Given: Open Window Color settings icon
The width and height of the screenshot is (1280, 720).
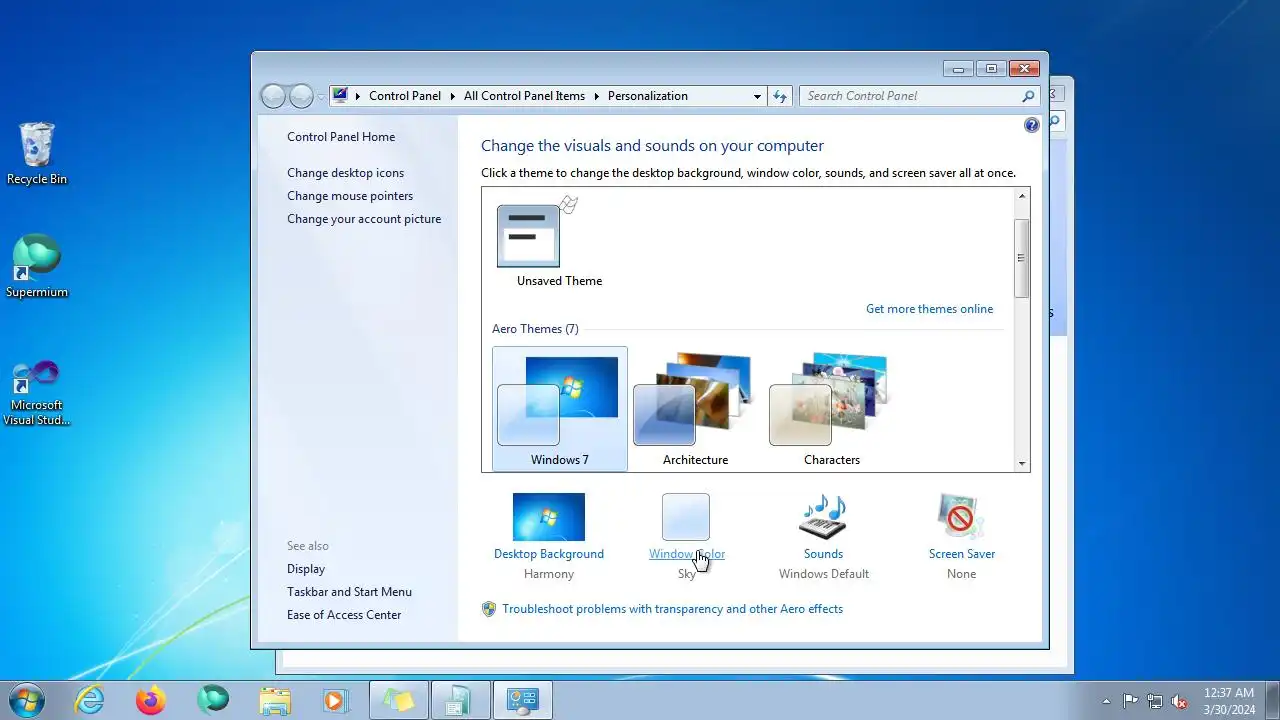Looking at the screenshot, I should point(686,517).
